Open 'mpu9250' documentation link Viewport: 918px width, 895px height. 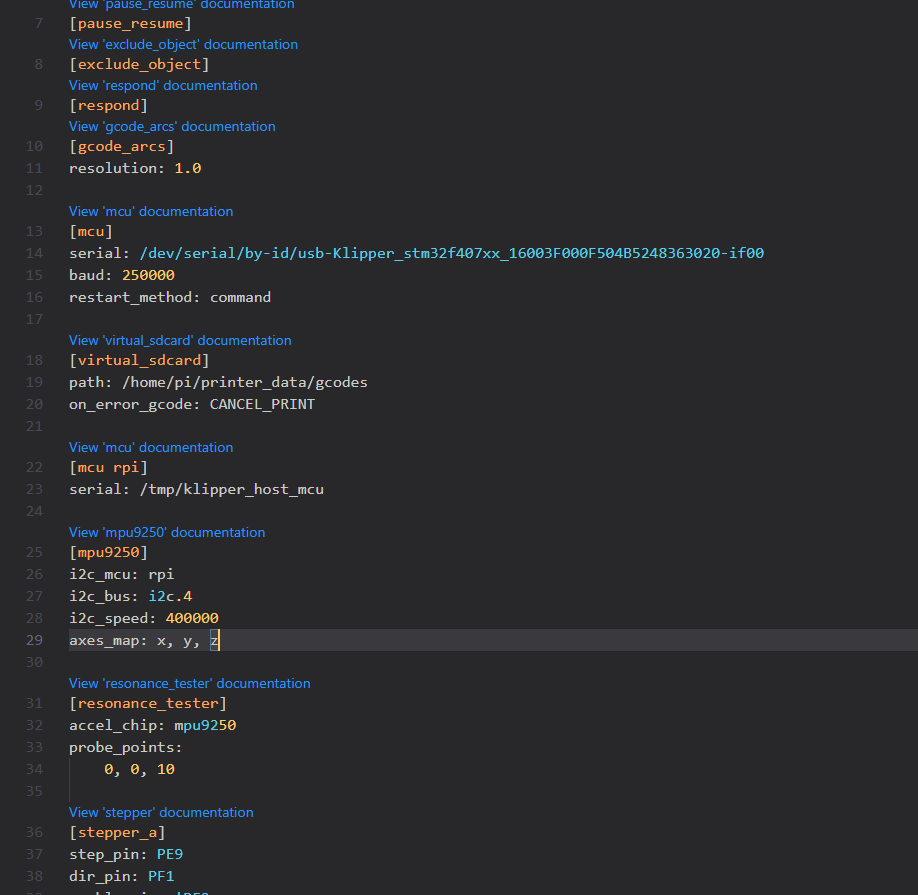pyautogui.click(x=167, y=532)
